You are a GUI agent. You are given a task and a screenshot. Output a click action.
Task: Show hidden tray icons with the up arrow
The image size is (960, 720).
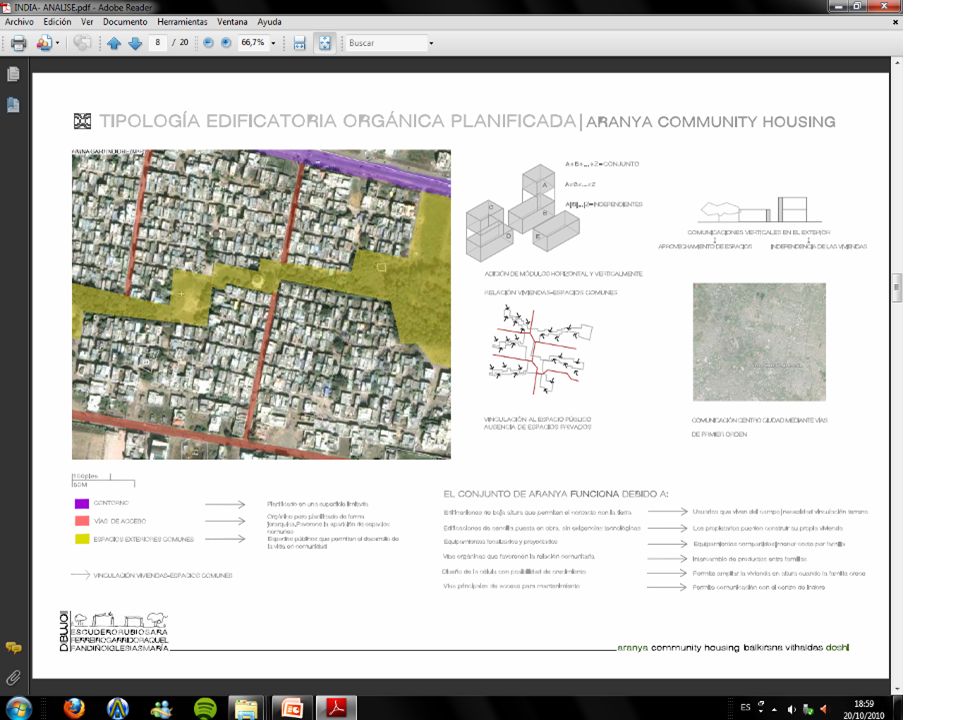pyautogui.click(x=774, y=709)
